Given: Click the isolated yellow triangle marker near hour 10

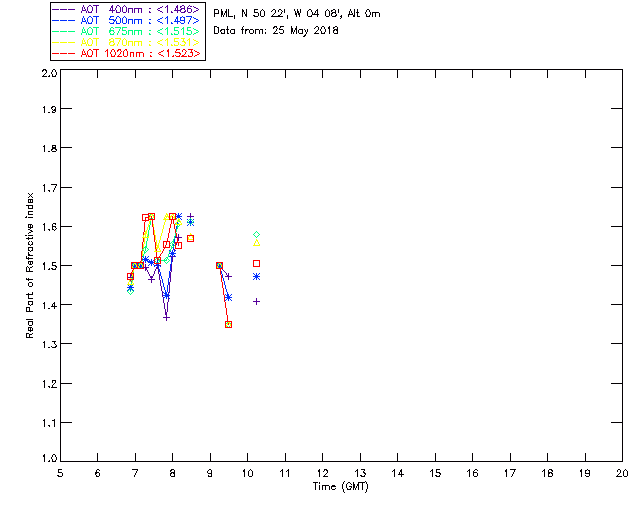Looking at the screenshot, I should (x=256, y=243).
